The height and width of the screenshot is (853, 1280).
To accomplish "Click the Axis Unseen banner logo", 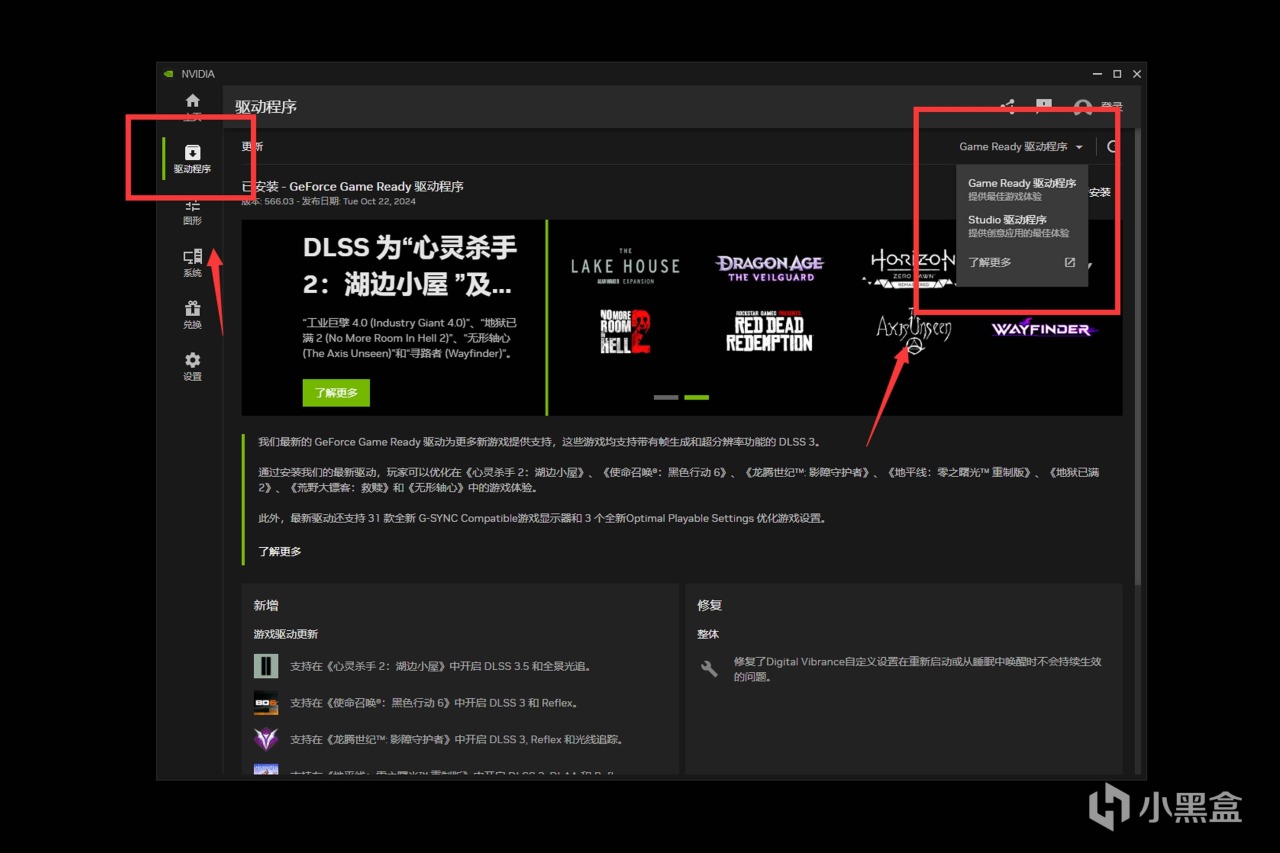I will coord(914,331).
